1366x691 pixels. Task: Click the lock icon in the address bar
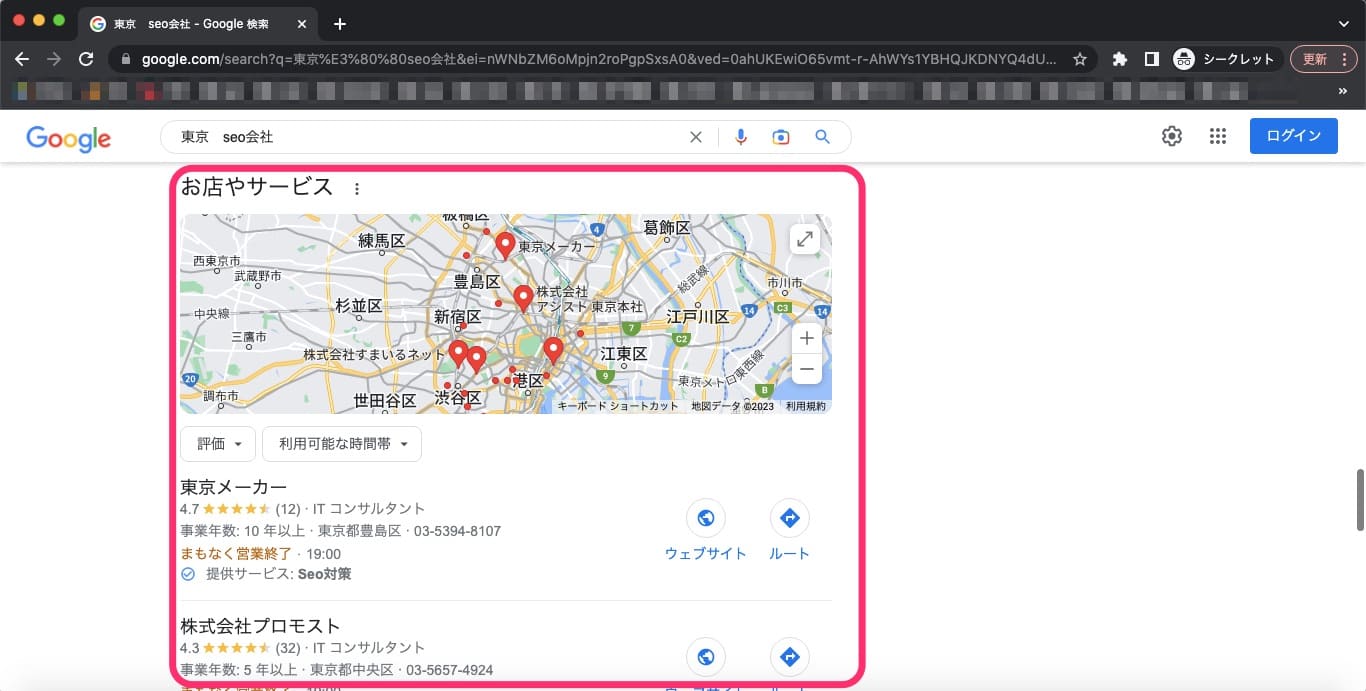(125, 59)
